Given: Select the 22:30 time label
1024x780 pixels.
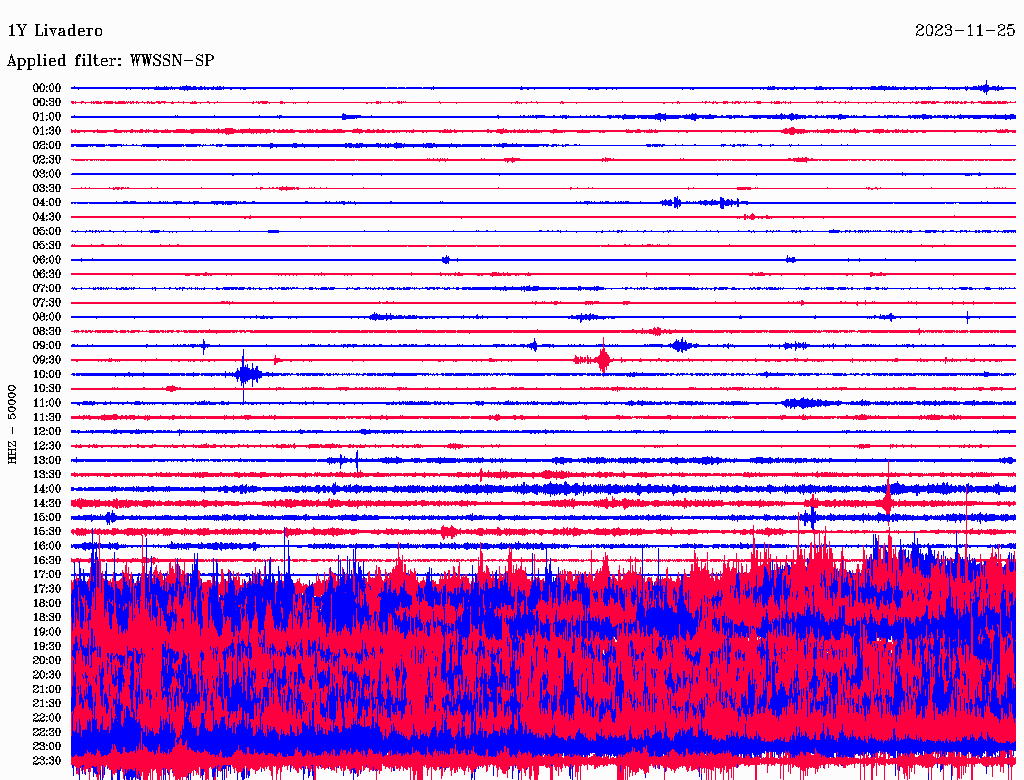Looking at the screenshot, I should click(46, 732).
